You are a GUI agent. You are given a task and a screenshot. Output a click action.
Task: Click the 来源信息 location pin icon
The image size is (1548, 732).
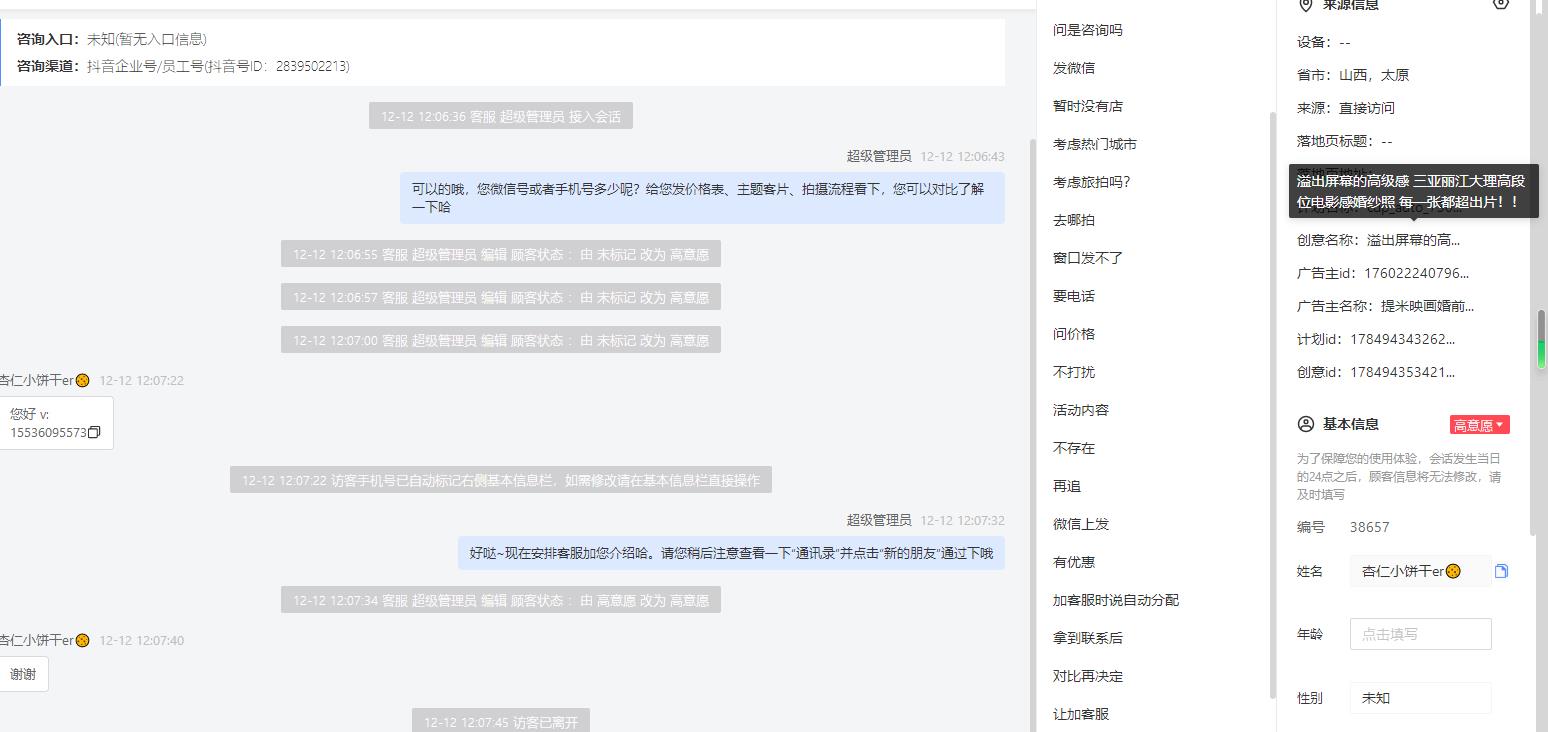1305,5
